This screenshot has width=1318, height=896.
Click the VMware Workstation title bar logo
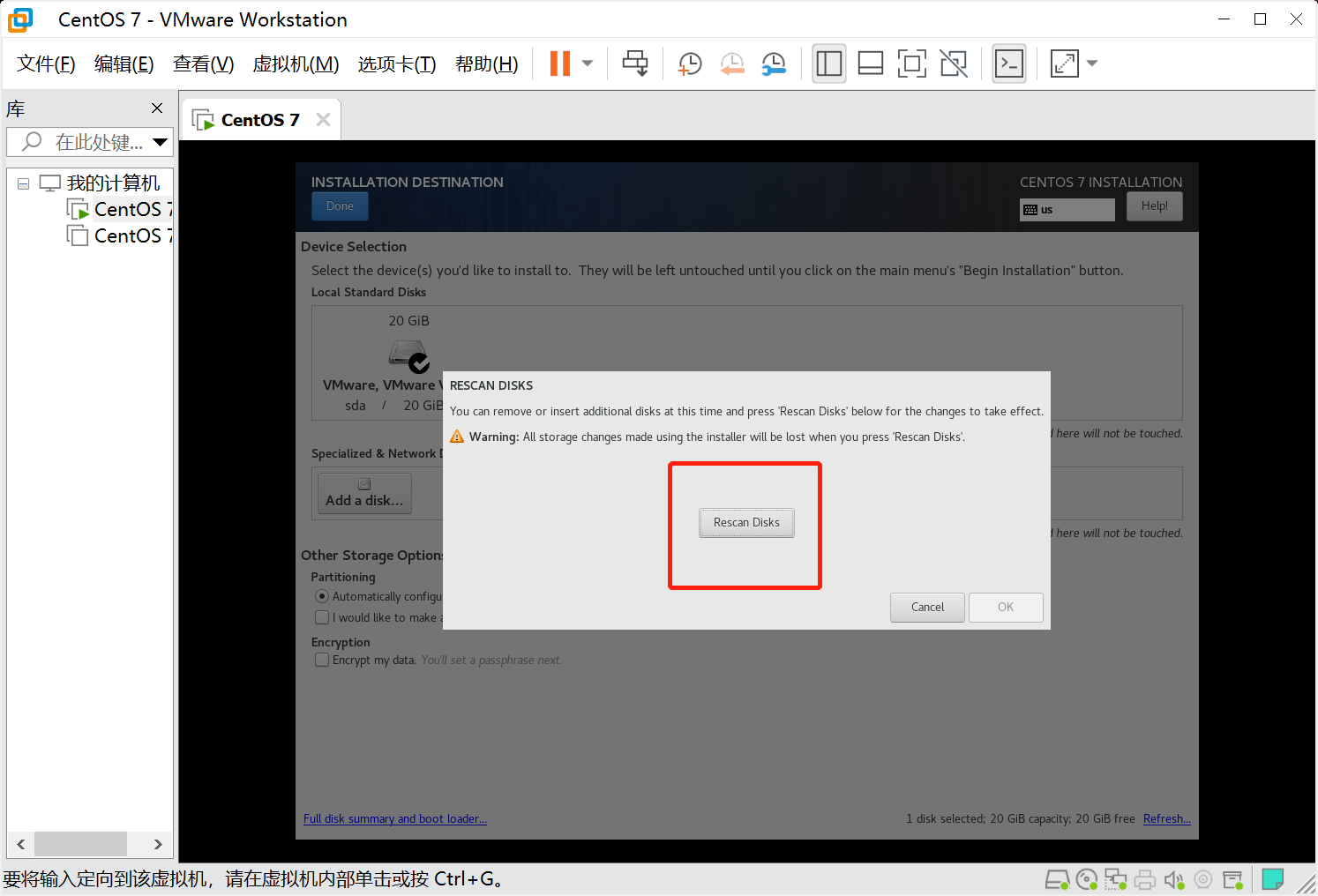pyautogui.click(x=20, y=19)
